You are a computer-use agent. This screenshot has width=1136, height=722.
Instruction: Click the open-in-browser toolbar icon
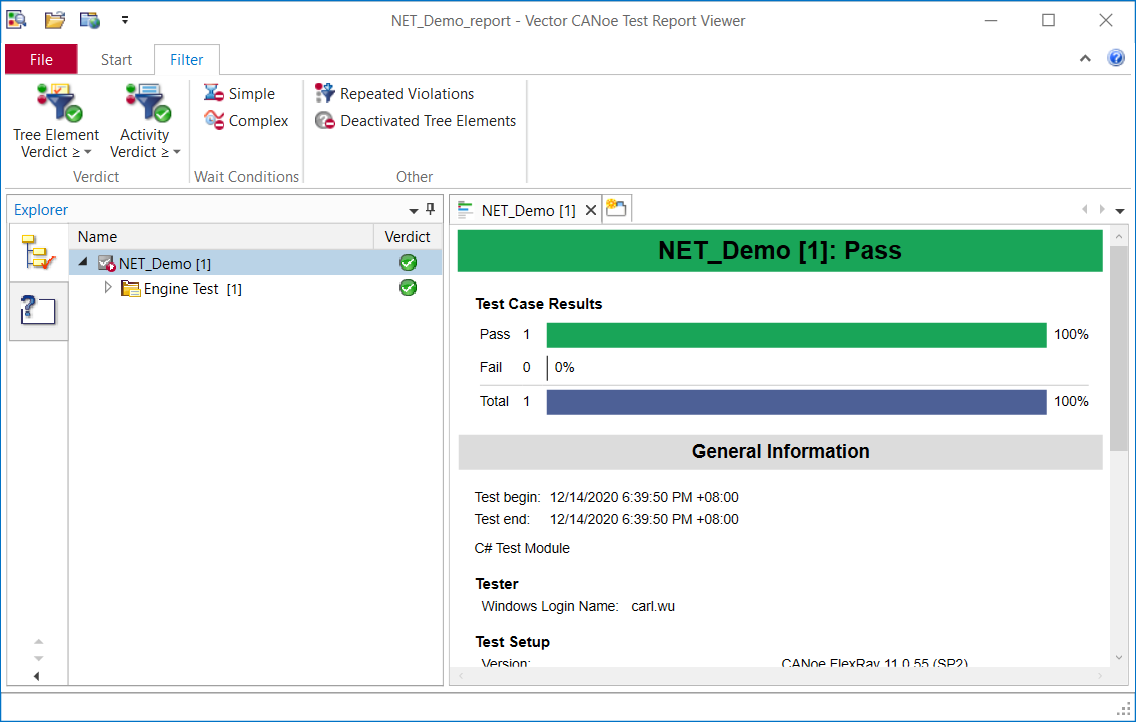pos(90,20)
